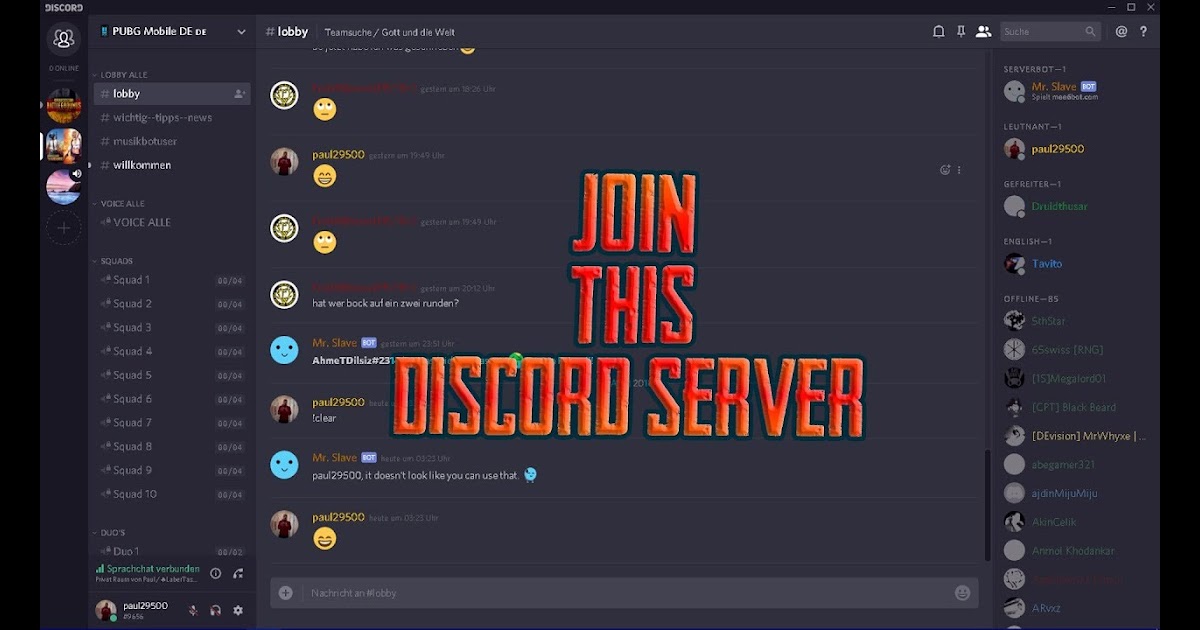Click paul29500 user avatar in bottom panel

click(x=105, y=610)
